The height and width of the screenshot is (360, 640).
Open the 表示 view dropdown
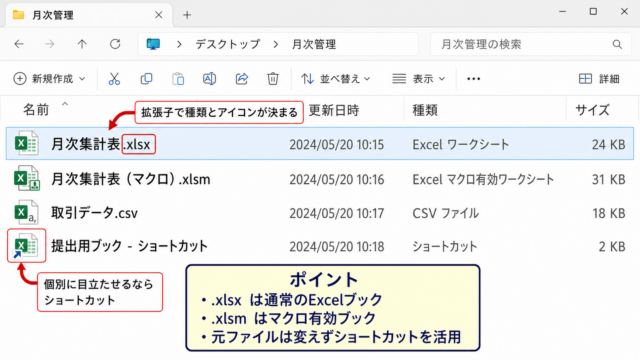[x=418, y=78]
